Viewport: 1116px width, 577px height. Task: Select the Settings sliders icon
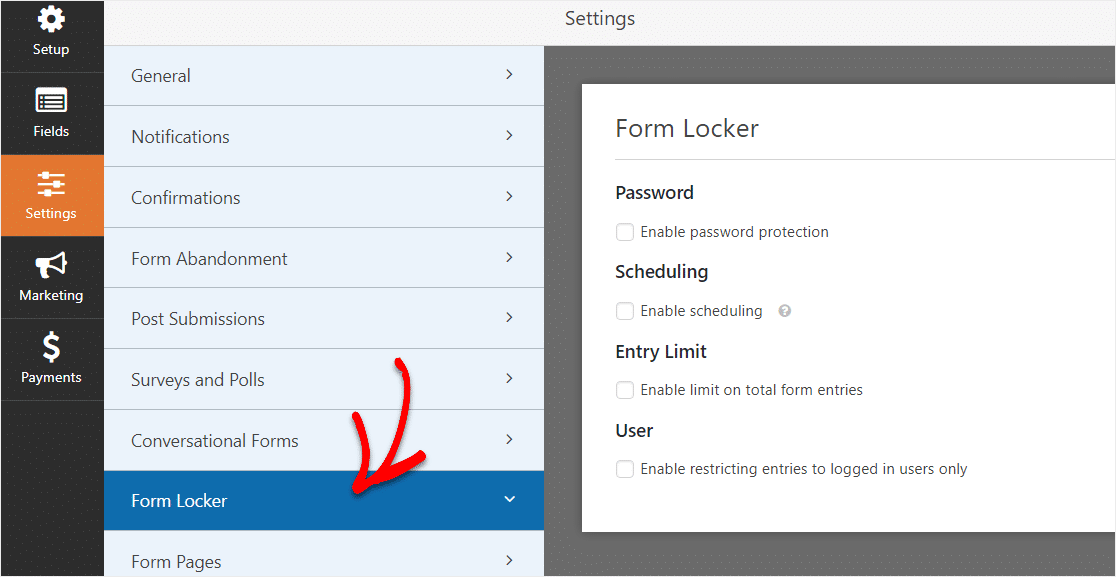(x=51, y=184)
